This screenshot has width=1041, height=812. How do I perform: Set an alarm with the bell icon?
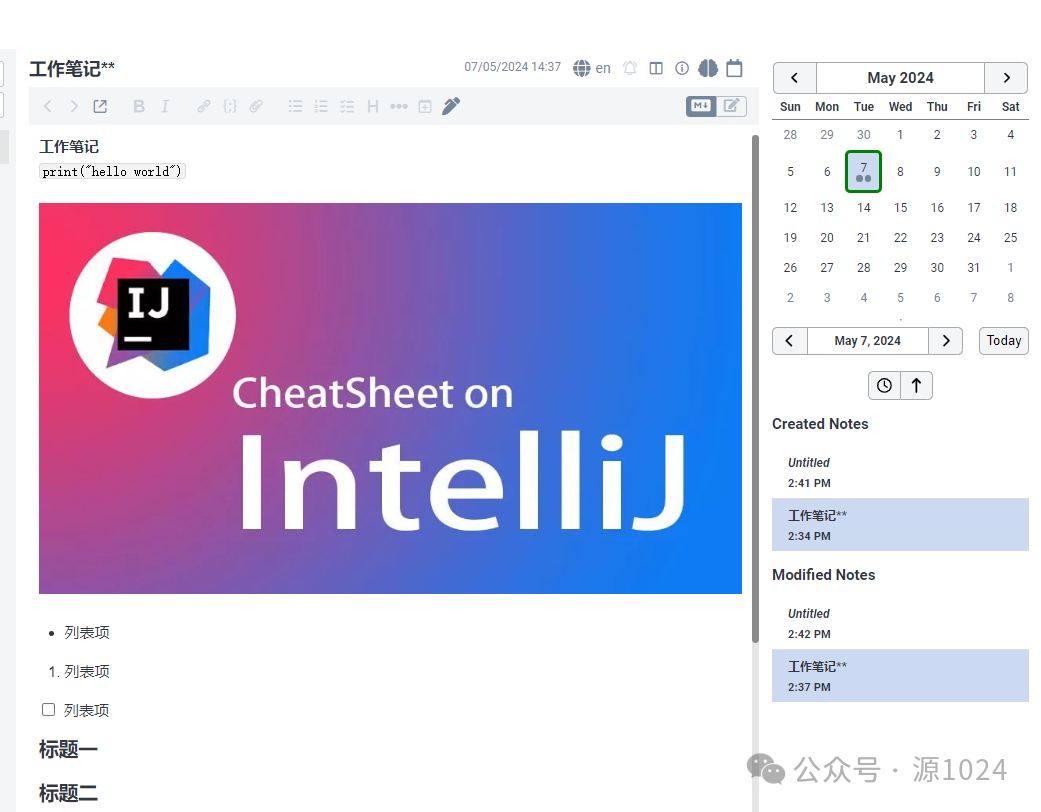pyautogui.click(x=630, y=68)
